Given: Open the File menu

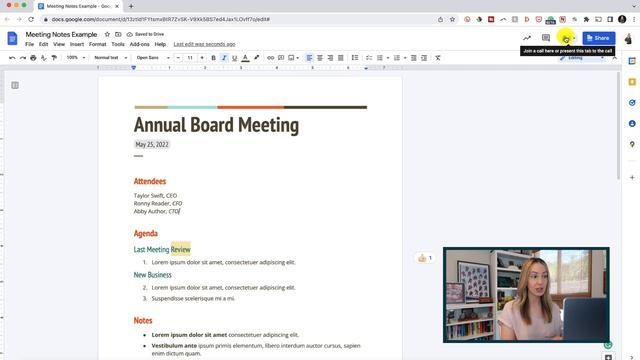Looking at the screenshot, I should [29, 44].
